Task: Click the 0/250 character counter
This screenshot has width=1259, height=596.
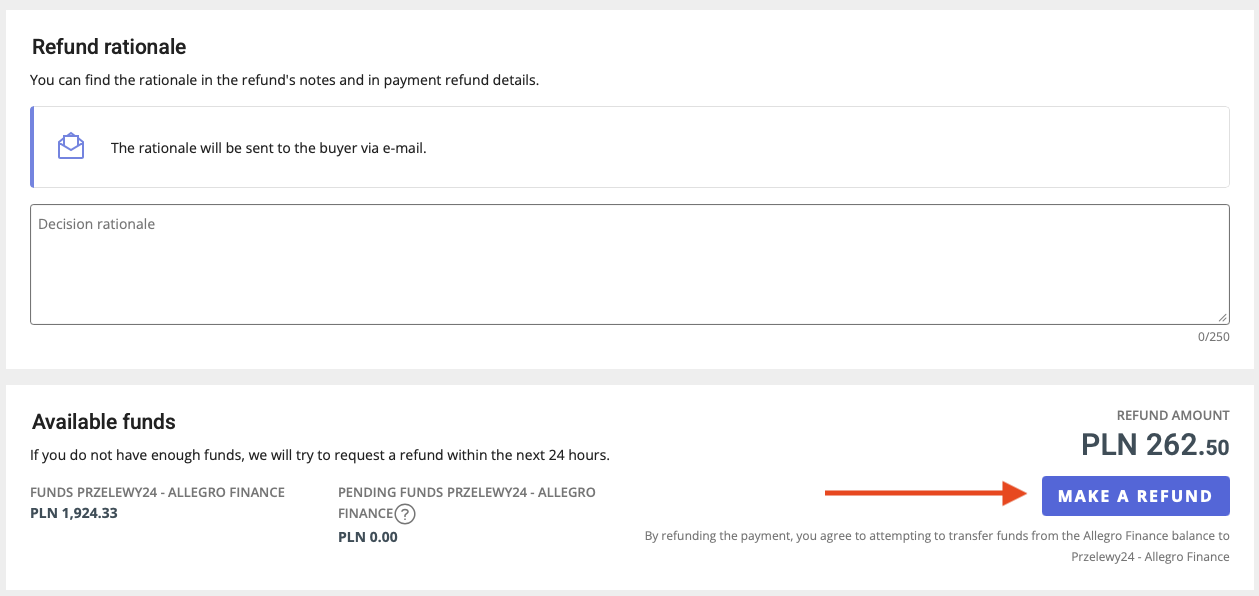Action: pos(1213,337)
